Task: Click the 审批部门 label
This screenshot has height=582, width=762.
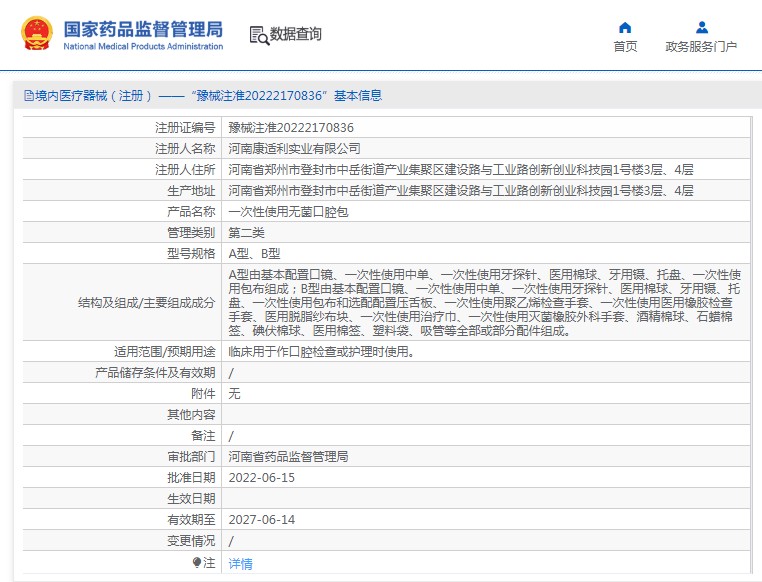Action: [x=191, y=457]
